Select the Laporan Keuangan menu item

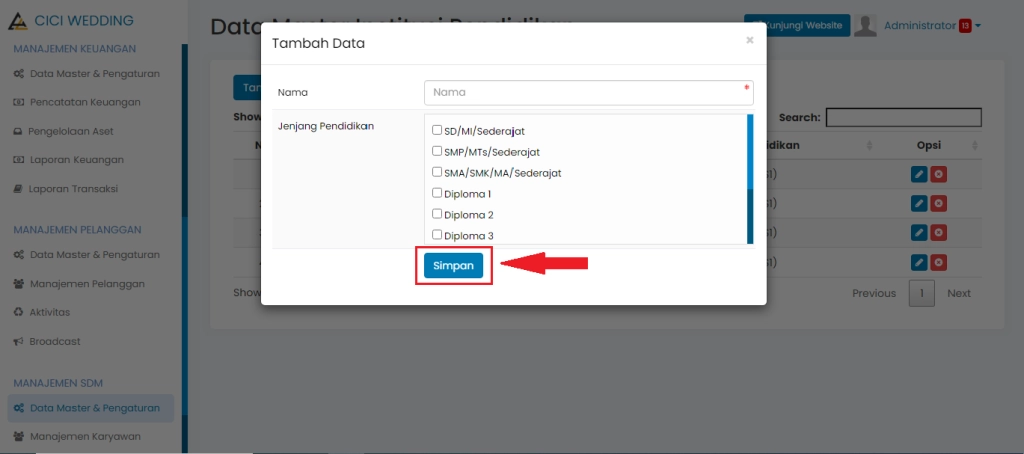coord(76,160)
